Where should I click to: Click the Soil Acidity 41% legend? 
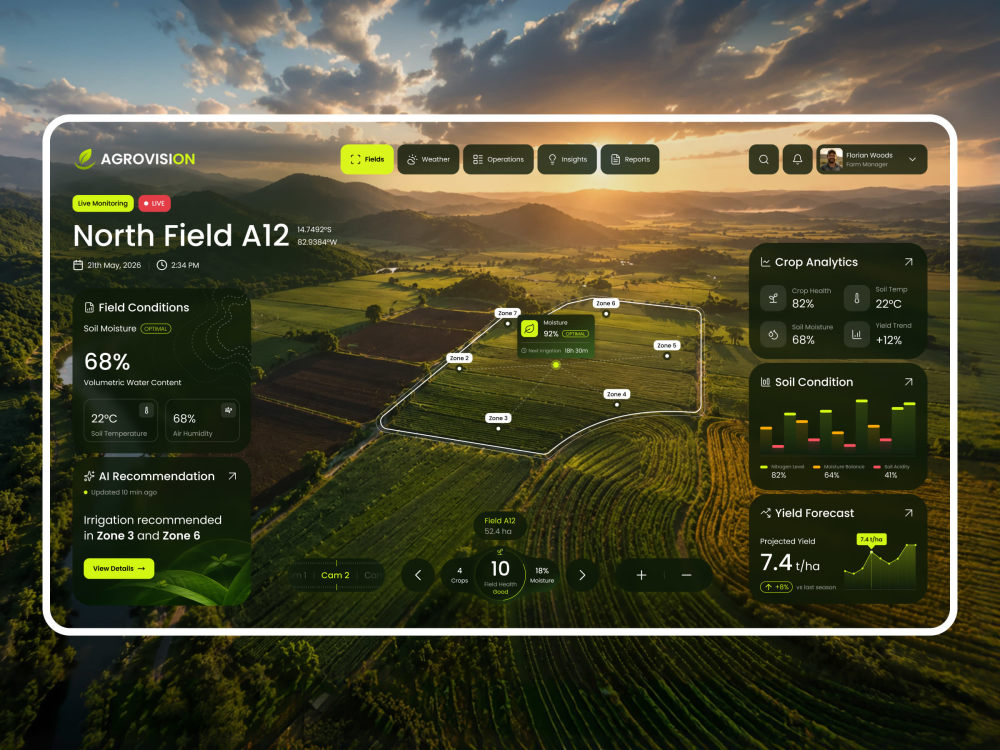892,471
